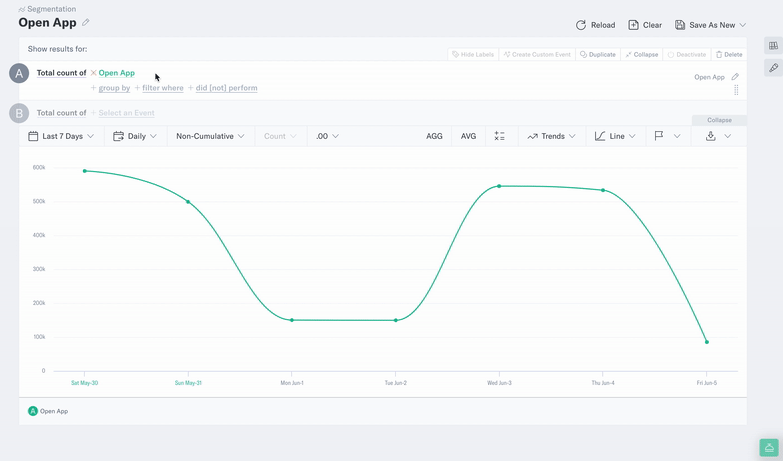Viewport: 783px width, 461px height.
Task: Click the Sat May-30 axis label
Action: click(84, 383)
